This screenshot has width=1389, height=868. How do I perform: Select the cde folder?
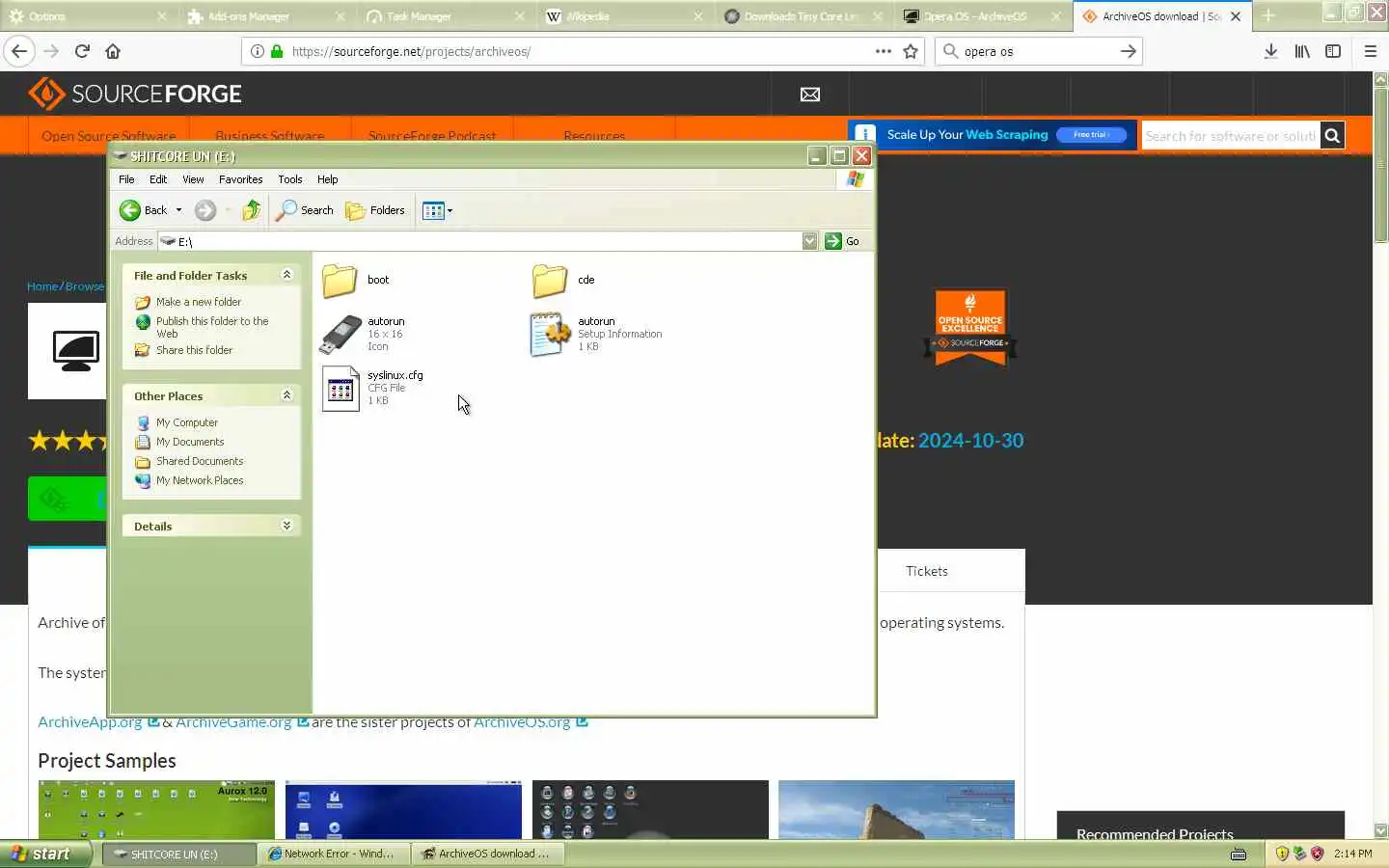564,281
